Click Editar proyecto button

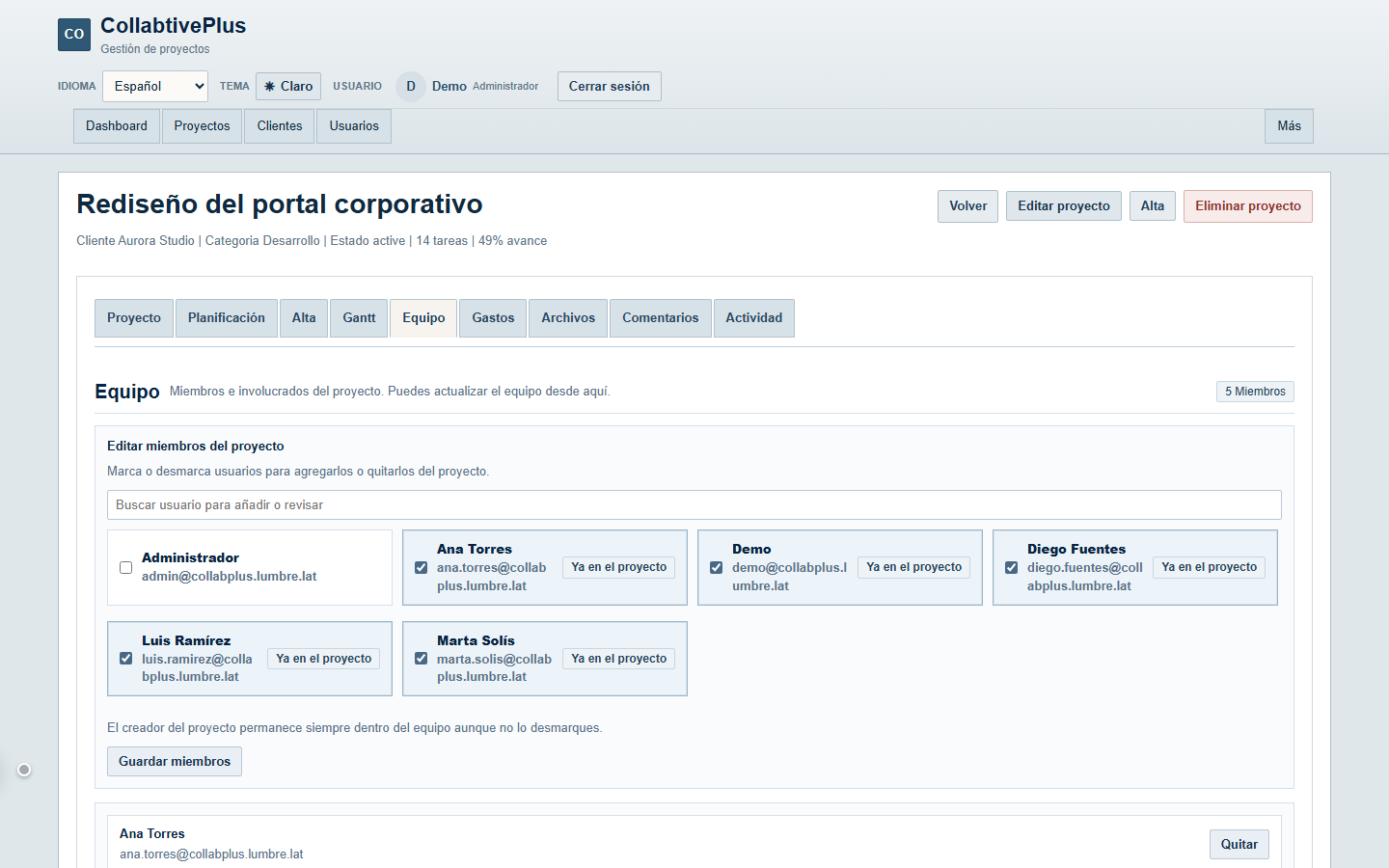click(x=1064, y=206)
